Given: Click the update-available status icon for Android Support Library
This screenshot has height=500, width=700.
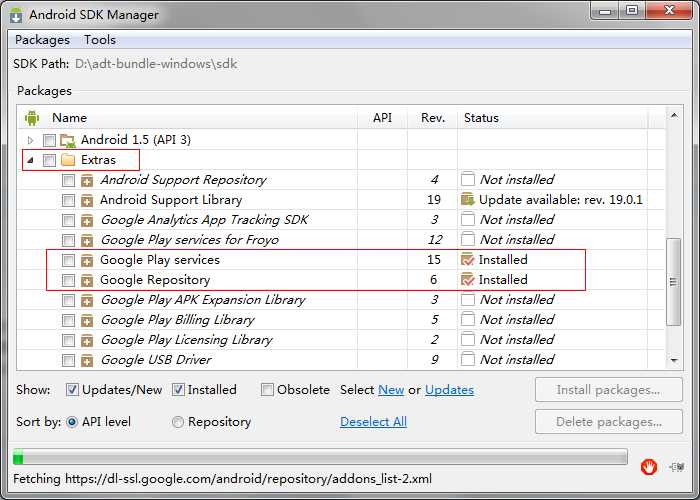Looking at the screenshot, I should (467, 200).
